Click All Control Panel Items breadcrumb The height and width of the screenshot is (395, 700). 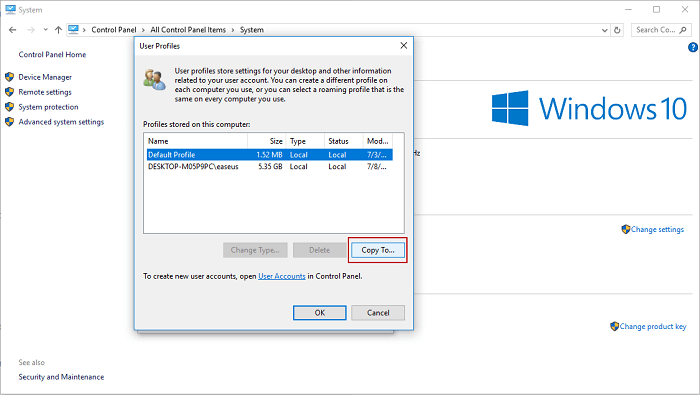point(188,30)
